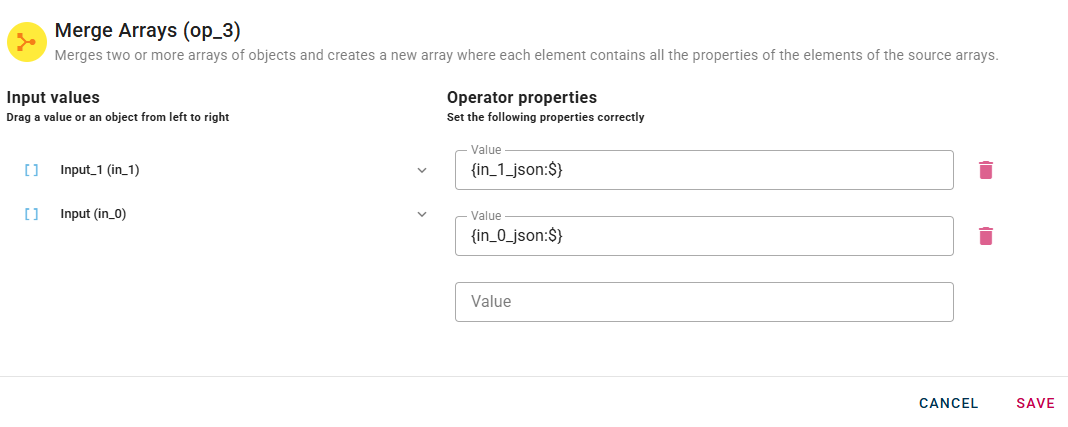Click the yellow Merge Arrays operator icon
Screen dimensions: 1068x427
(x=27, y=42)
